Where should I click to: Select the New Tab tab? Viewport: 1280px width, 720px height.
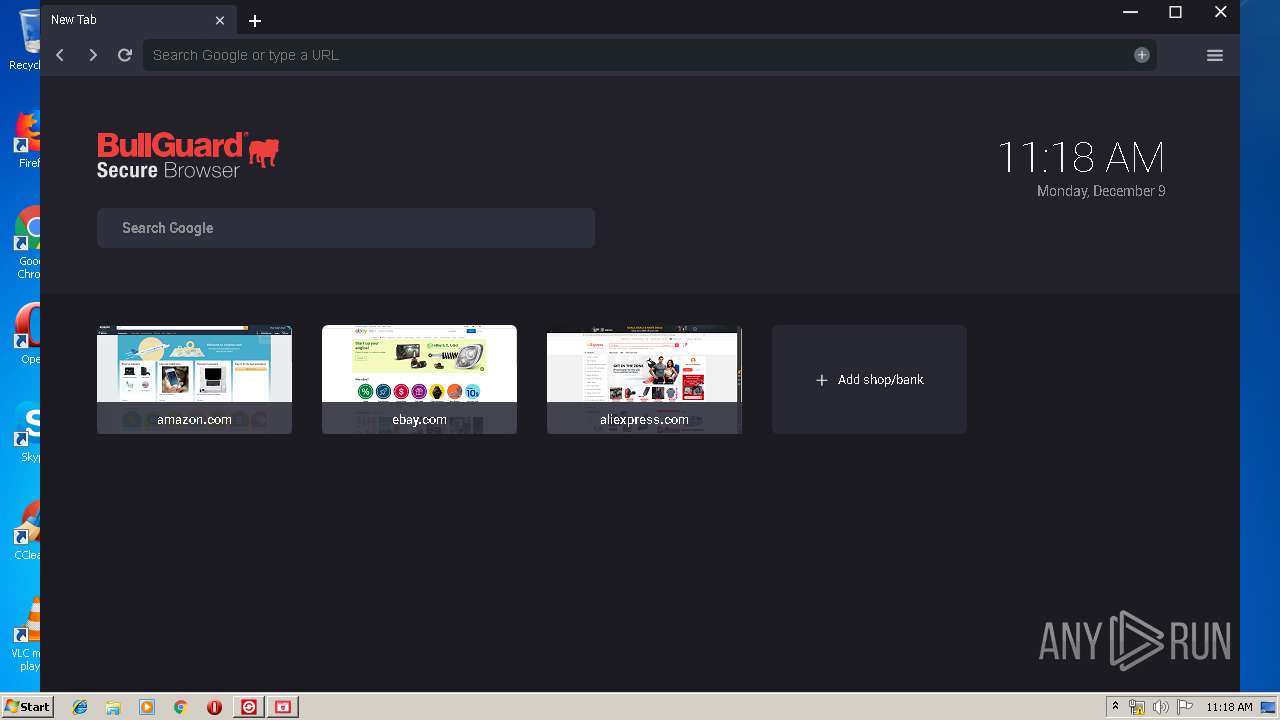coord(137,20)
